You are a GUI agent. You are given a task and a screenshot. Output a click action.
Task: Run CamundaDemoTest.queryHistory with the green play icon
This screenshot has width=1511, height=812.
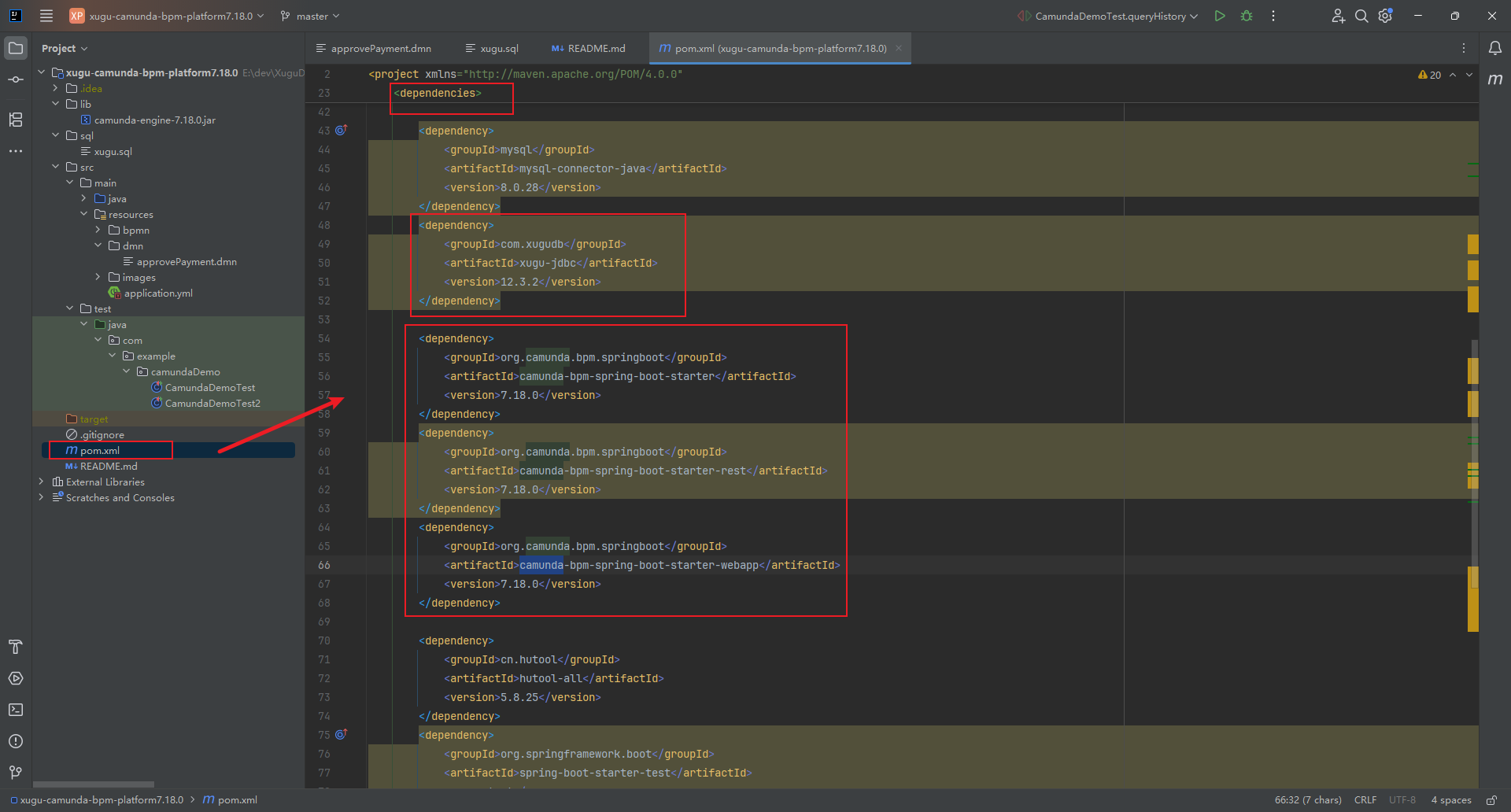(1219, 16)
